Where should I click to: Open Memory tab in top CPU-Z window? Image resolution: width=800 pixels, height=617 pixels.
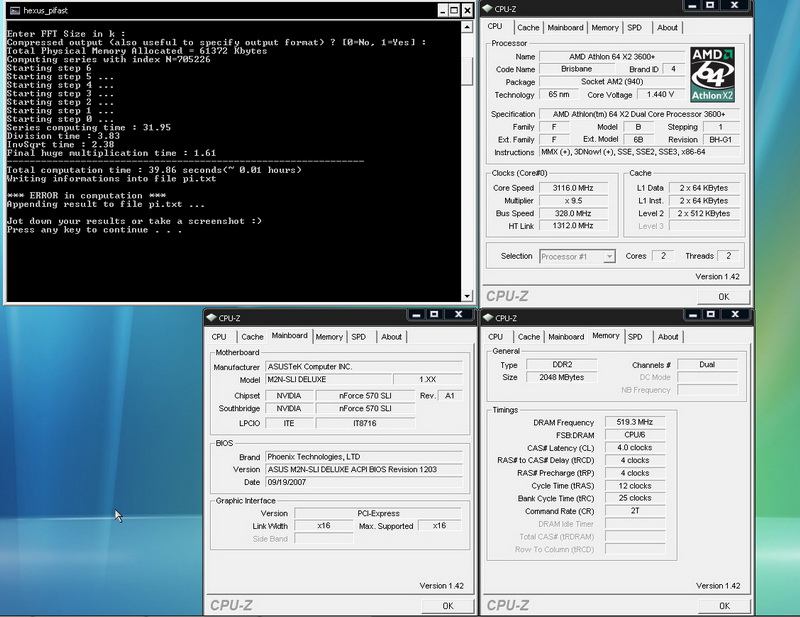tap(605, 28)
